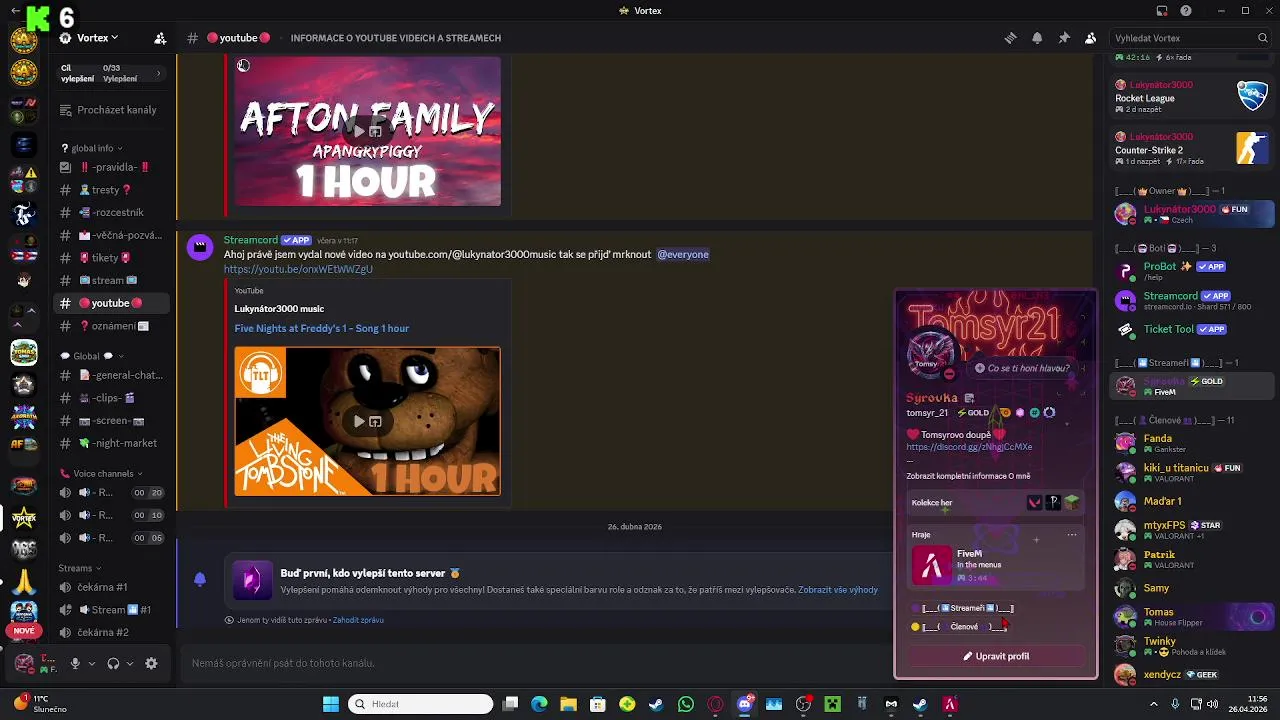Open the youtu.be video link
The height and width of the screenshot is (720, 1280).
pyautogui.click(x=298, y=269)
